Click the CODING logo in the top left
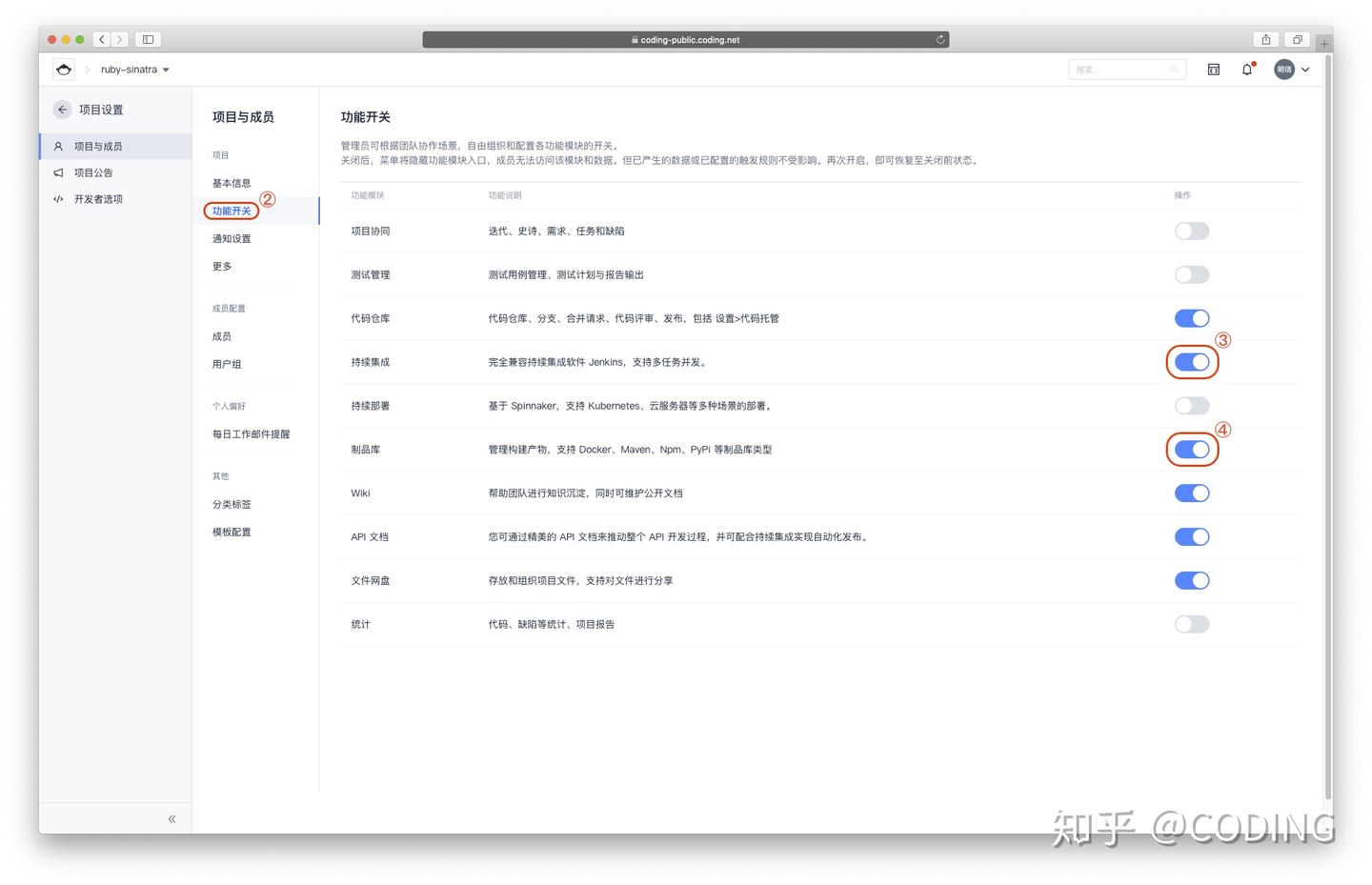 [x=63, y=69]
